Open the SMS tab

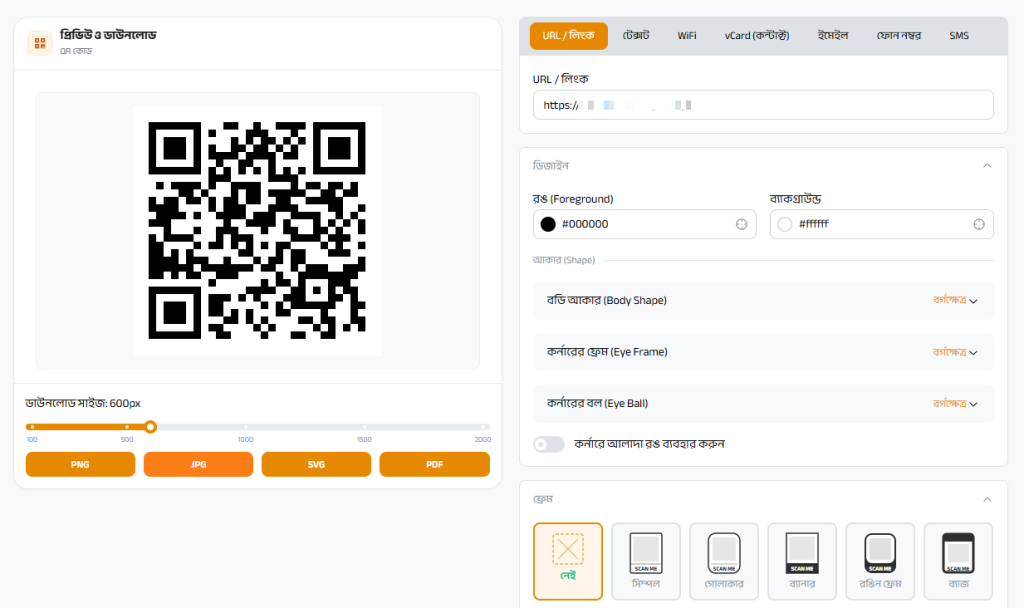959,36
